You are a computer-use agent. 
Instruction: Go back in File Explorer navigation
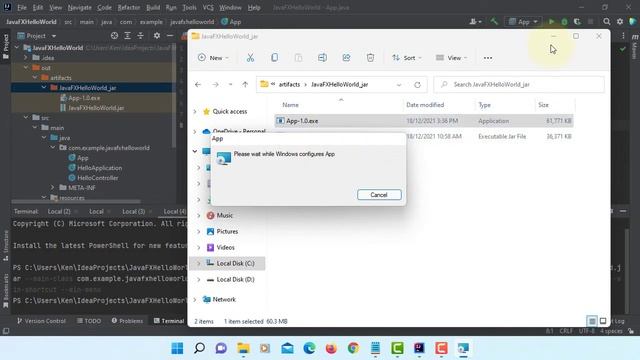coord(198,84)
